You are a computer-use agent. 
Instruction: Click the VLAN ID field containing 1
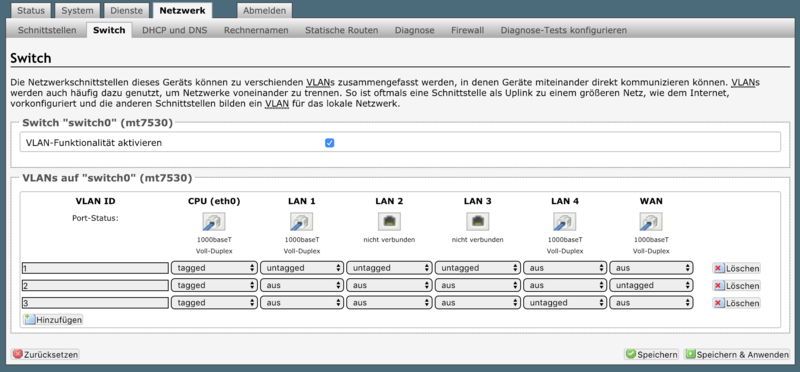click(95, 268)
